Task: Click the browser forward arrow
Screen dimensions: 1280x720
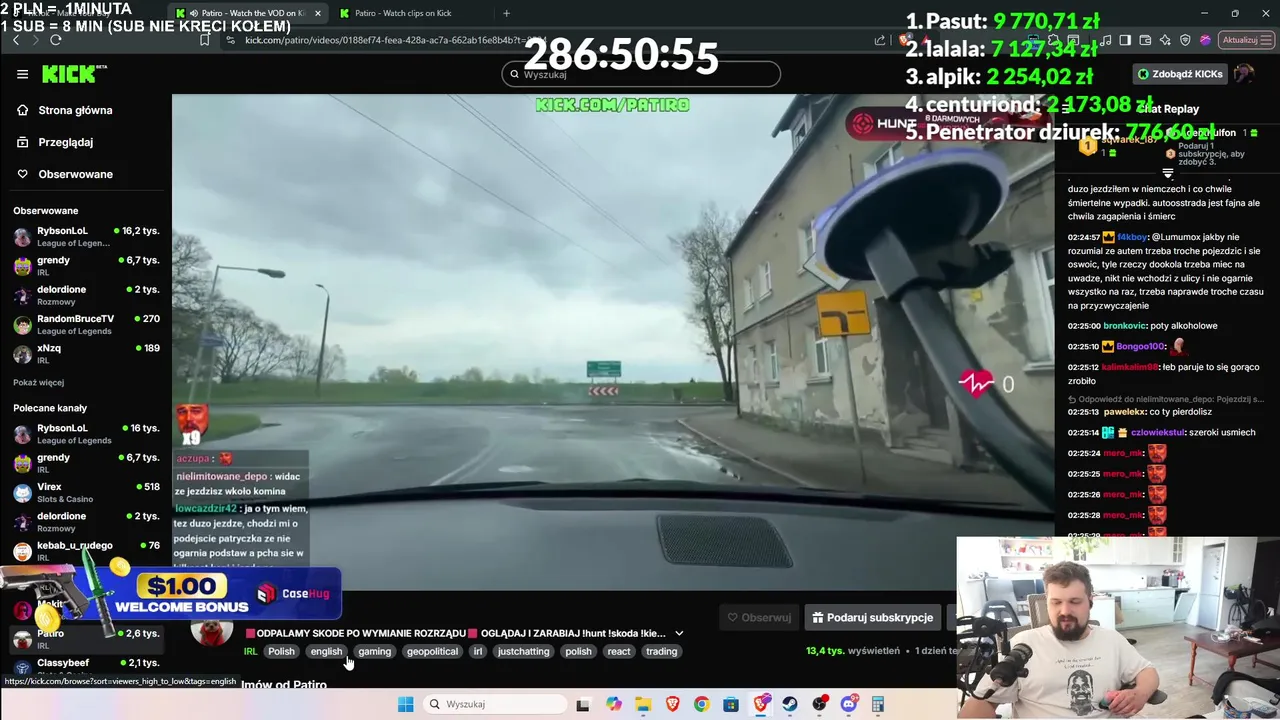Action: point(35,40)
